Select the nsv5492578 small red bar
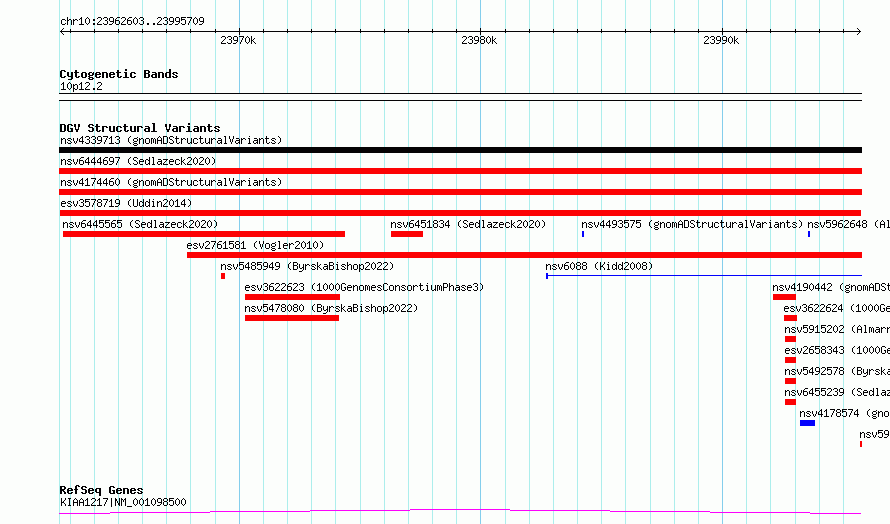This screenshot has height=524, width=890. click(x=791, y=381)
